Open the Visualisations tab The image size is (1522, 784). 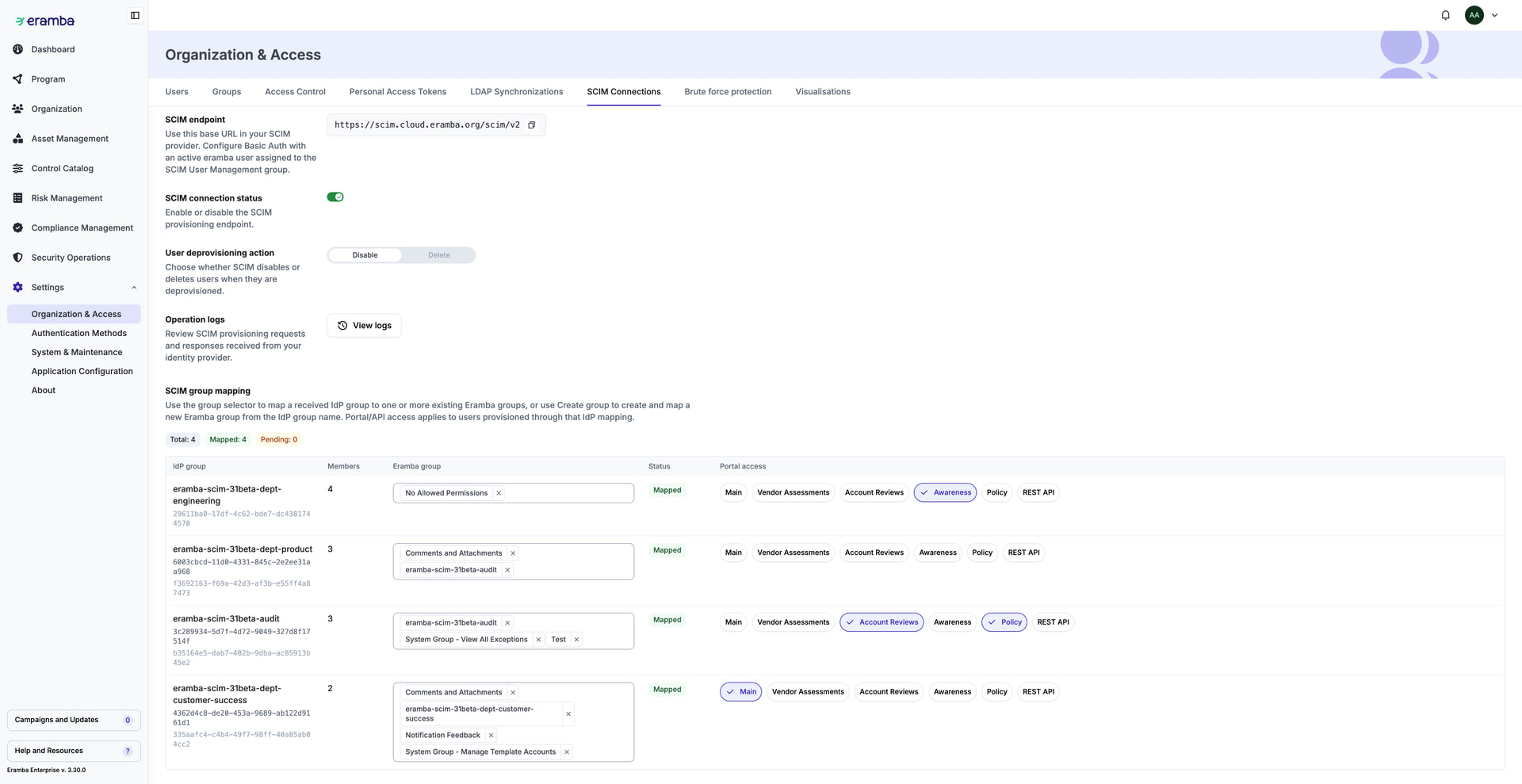(x=823, y=92)
